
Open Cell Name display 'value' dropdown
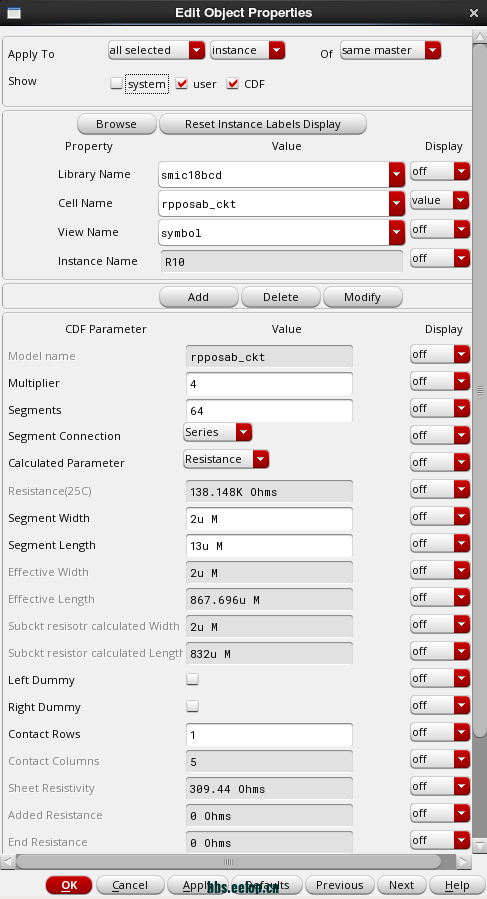440,200
